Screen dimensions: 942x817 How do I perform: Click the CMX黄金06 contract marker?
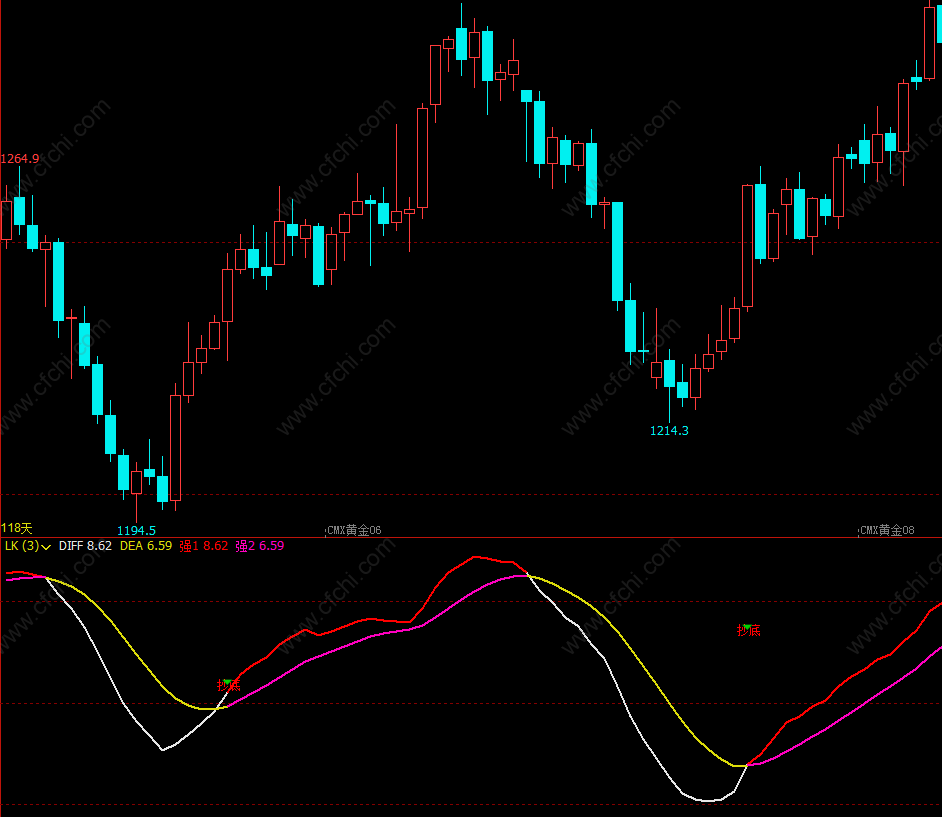(354, 530)
